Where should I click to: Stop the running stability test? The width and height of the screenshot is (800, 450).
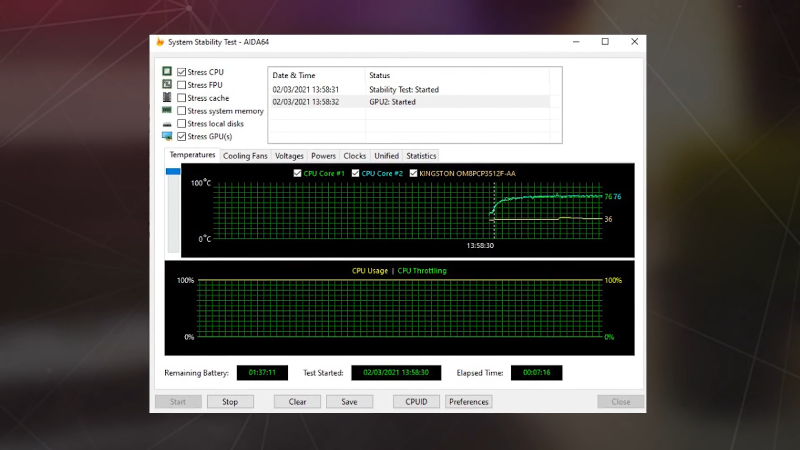pos(230,402)
